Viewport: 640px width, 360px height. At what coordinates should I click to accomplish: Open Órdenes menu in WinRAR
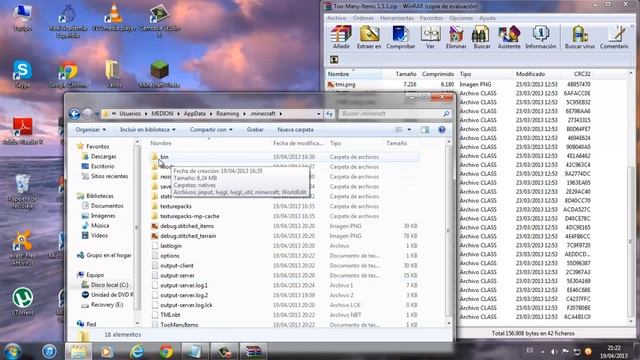[x=363, y=18]
